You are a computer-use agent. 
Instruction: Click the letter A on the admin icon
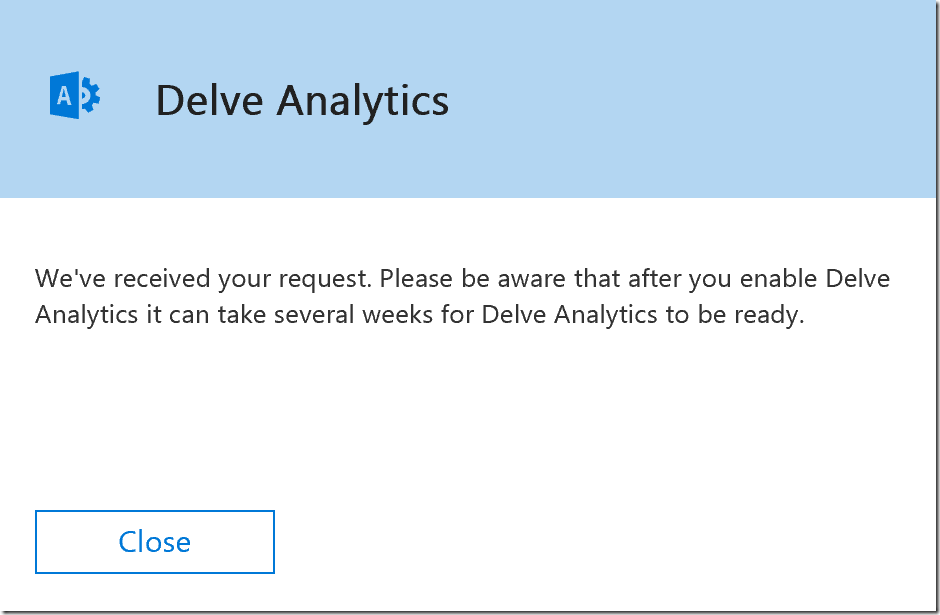(x=64, y=95)
